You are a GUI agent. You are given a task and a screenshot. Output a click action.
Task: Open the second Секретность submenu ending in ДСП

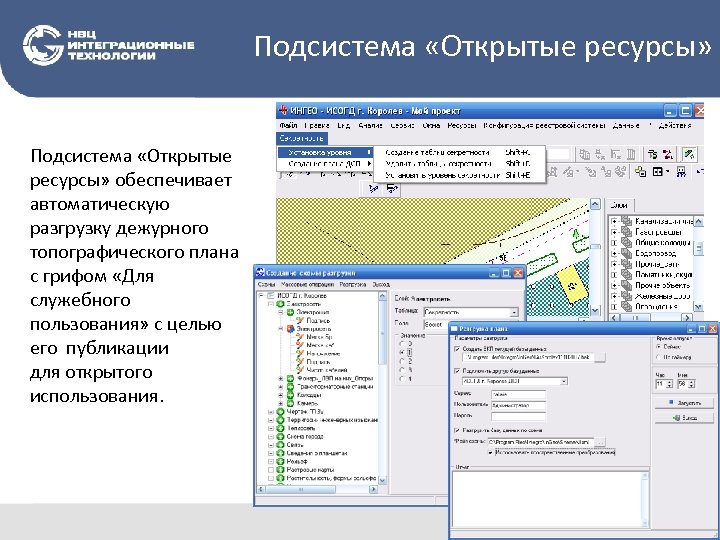(x=325, y=163)
